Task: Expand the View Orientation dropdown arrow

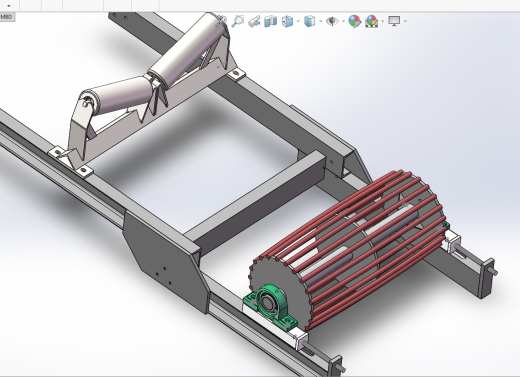Action: [298, 21]
